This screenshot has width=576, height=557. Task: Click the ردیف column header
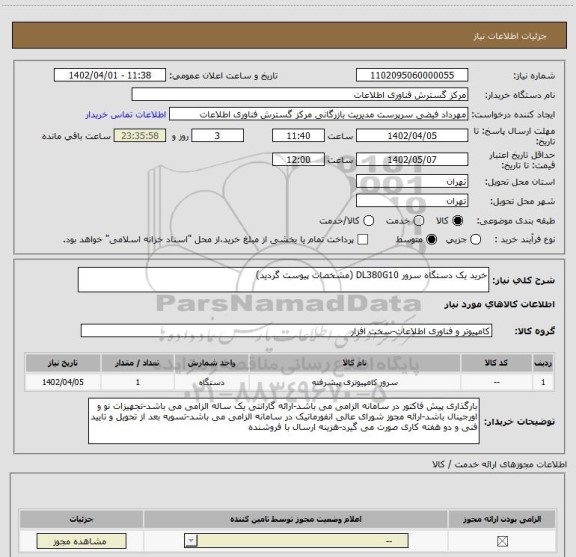coord(543,363)
